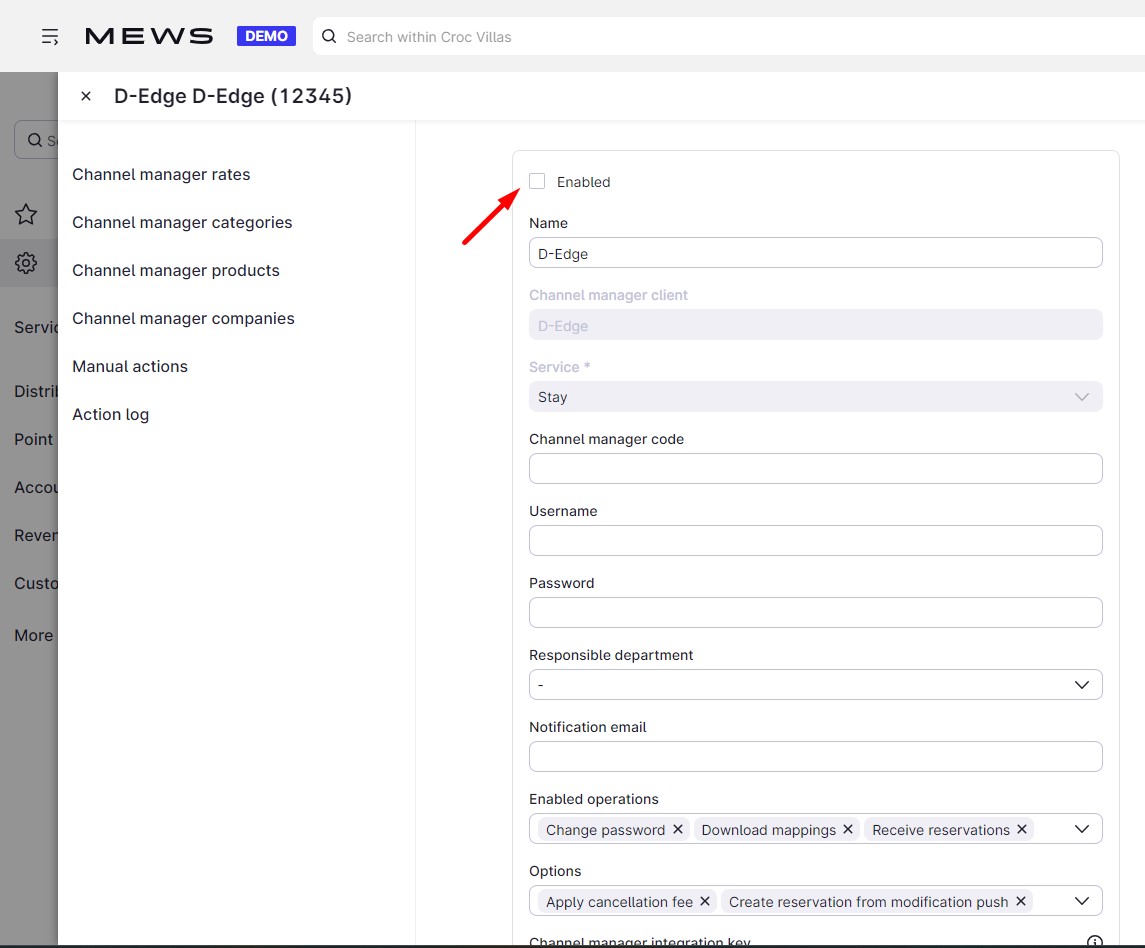This screenshot has height=948, width=1145.
Task: Open Action log
Action: click(x=110, y=415)
